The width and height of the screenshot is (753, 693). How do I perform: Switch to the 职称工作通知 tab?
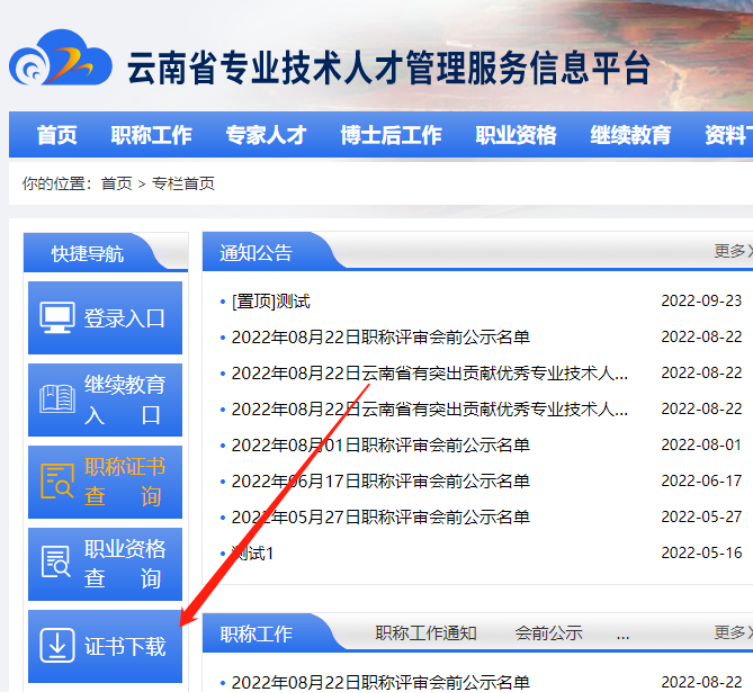point(426,633)
